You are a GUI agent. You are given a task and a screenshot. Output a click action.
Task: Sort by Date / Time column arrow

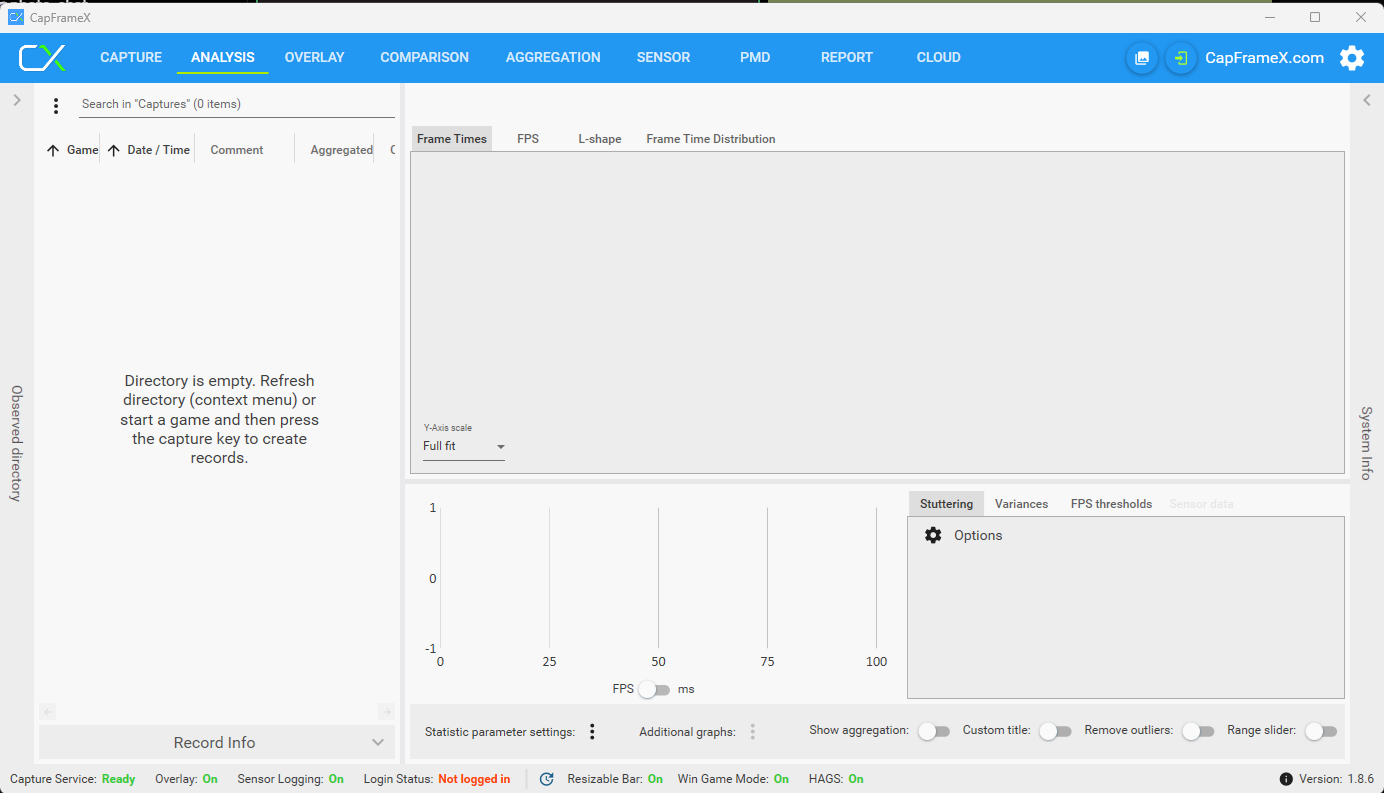point(113,150)
